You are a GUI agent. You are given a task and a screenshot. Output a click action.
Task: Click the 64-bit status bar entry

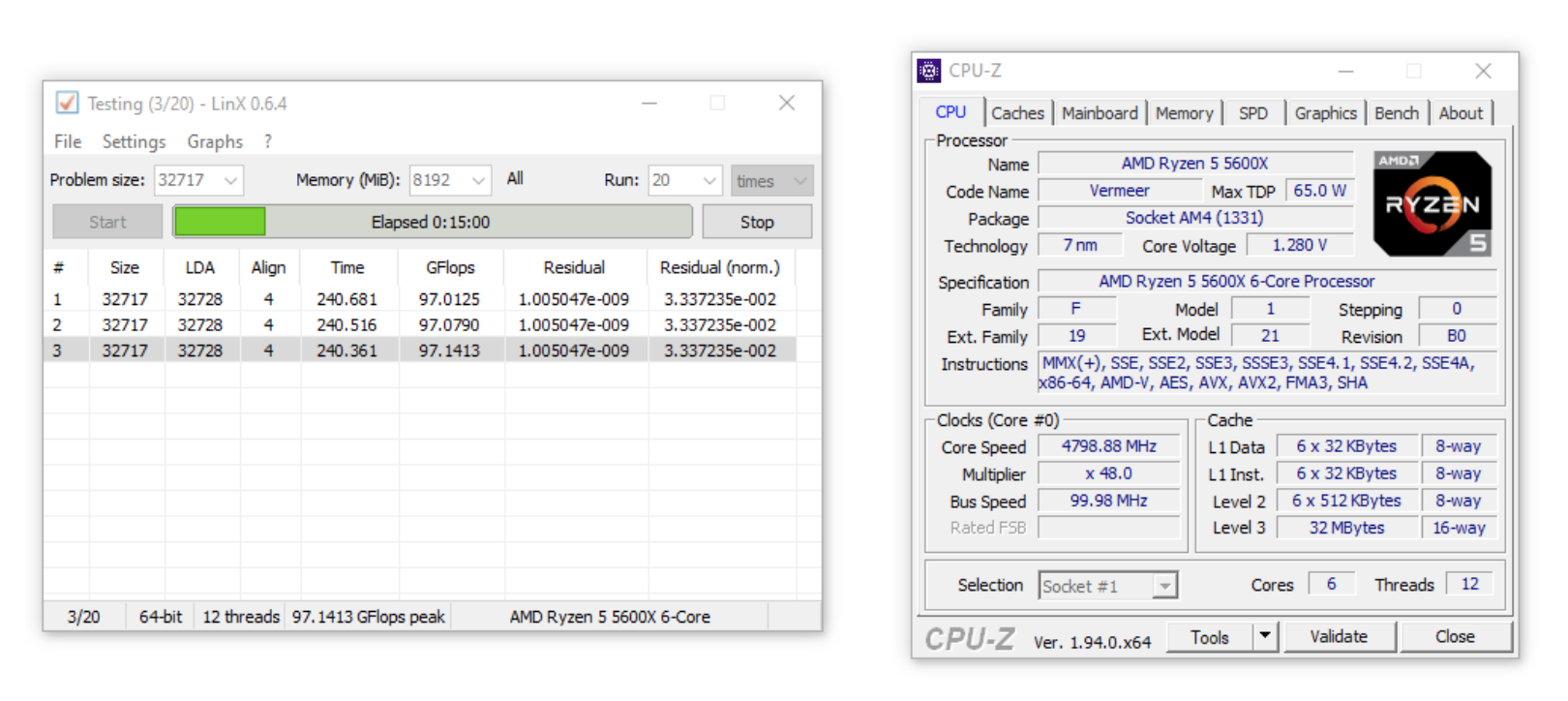tap(161, 617)
